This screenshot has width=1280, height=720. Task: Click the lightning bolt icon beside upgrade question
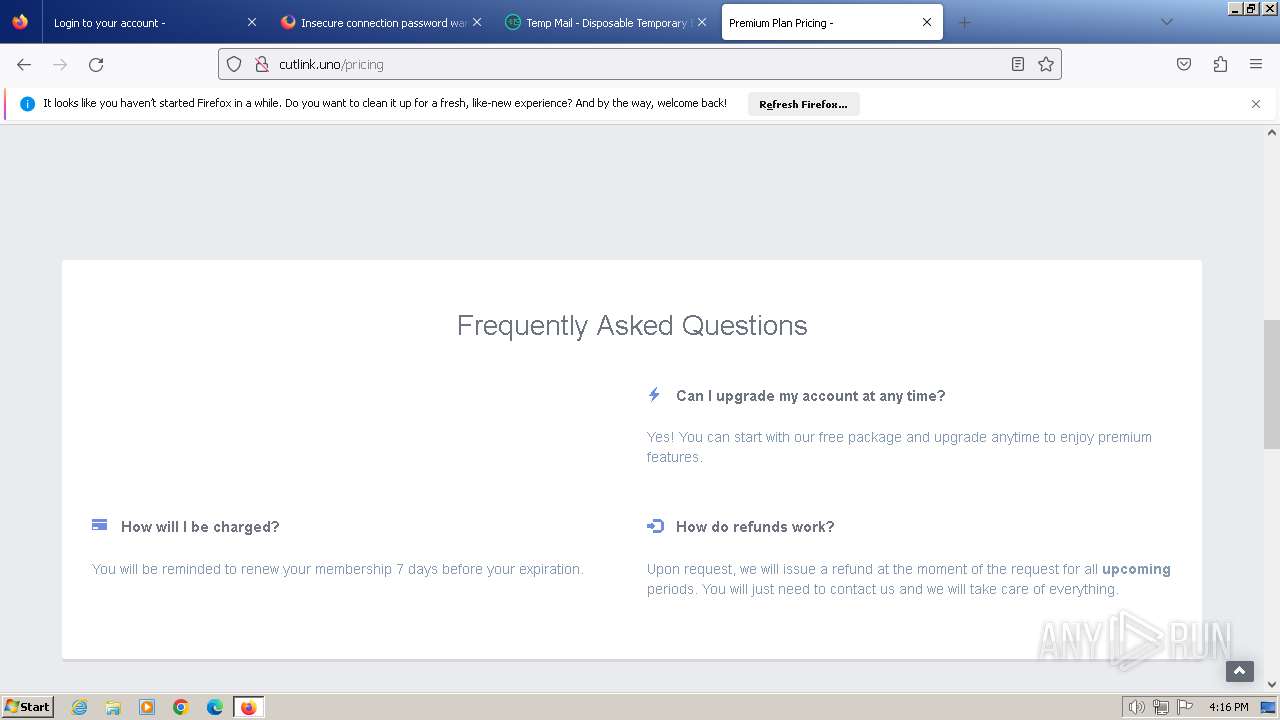point(654,395)
